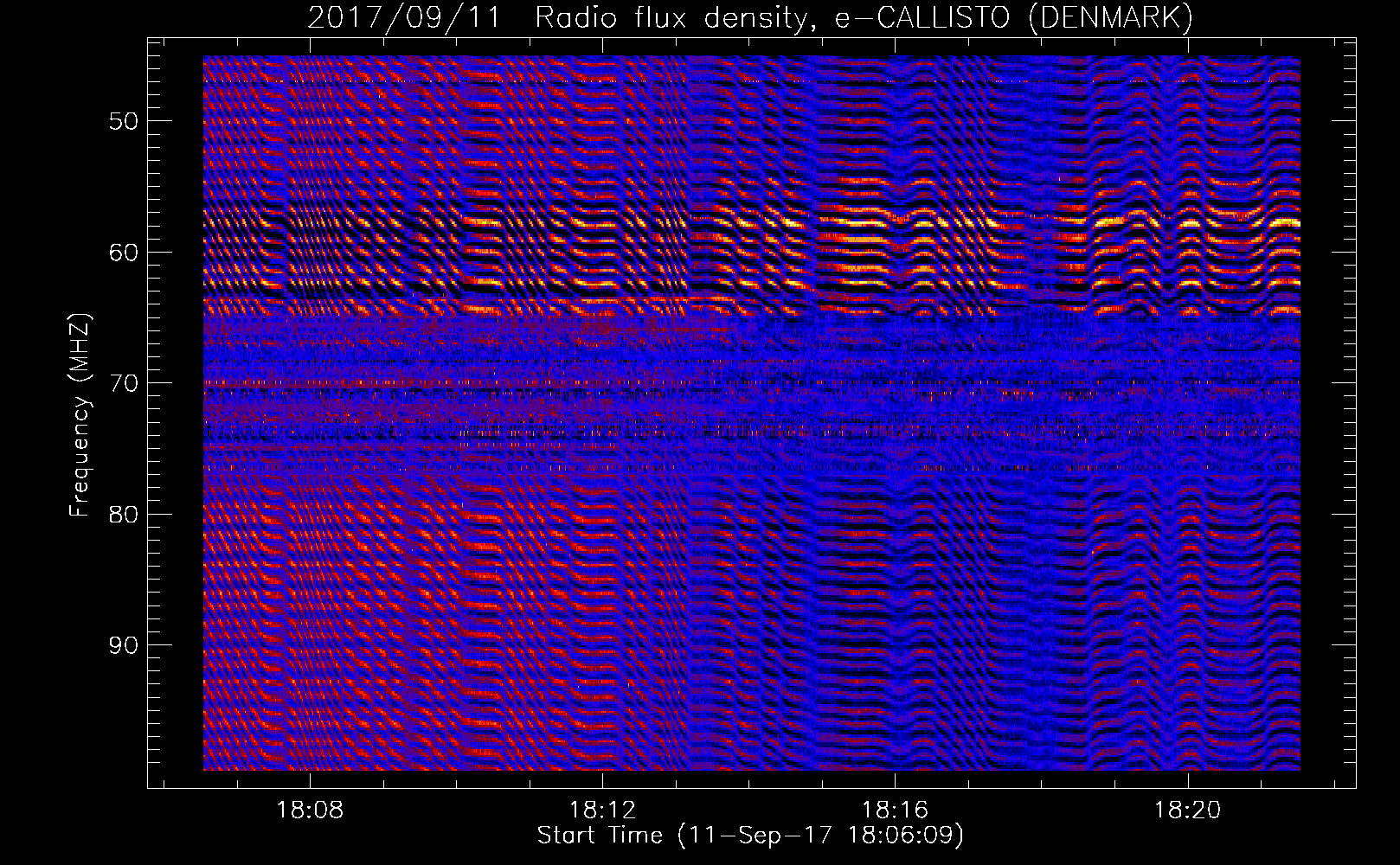Click the 18:12 time tick label
The image size is (1400, 865).
point(602,811)
